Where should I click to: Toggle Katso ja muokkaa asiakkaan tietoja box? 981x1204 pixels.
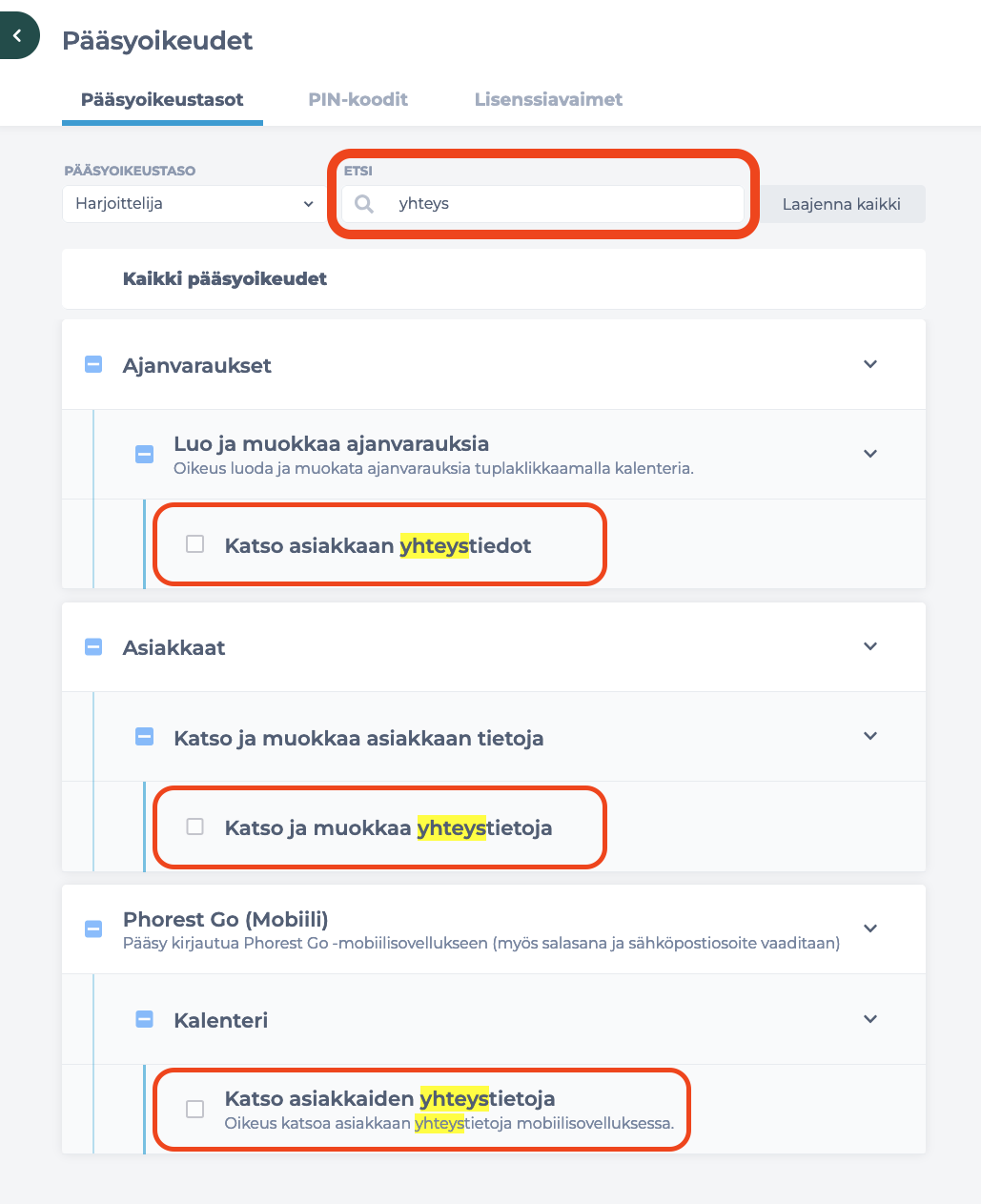pyautogui.click(x=144, y=736)
